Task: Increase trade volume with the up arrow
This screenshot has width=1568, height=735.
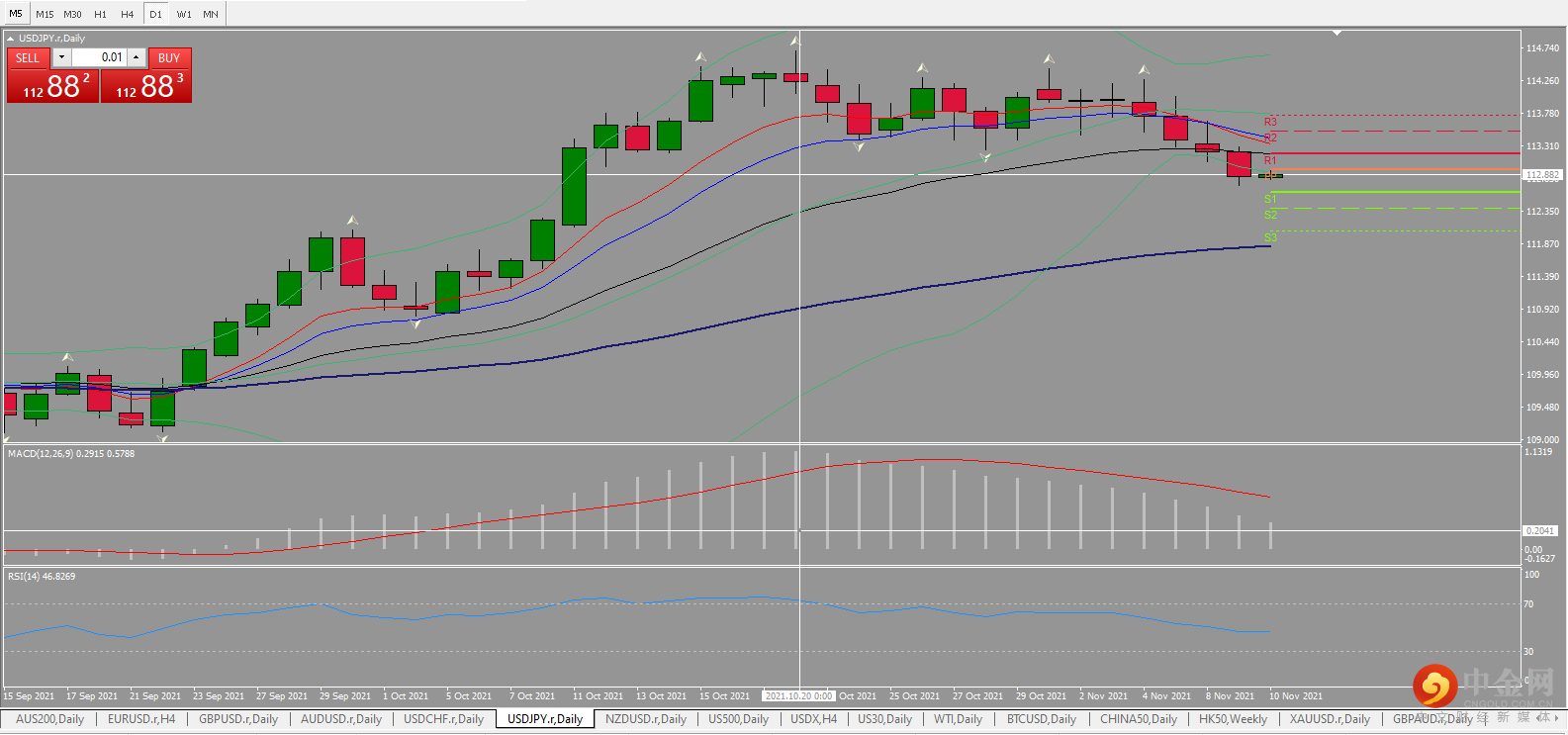Action: tap(137, 57)
